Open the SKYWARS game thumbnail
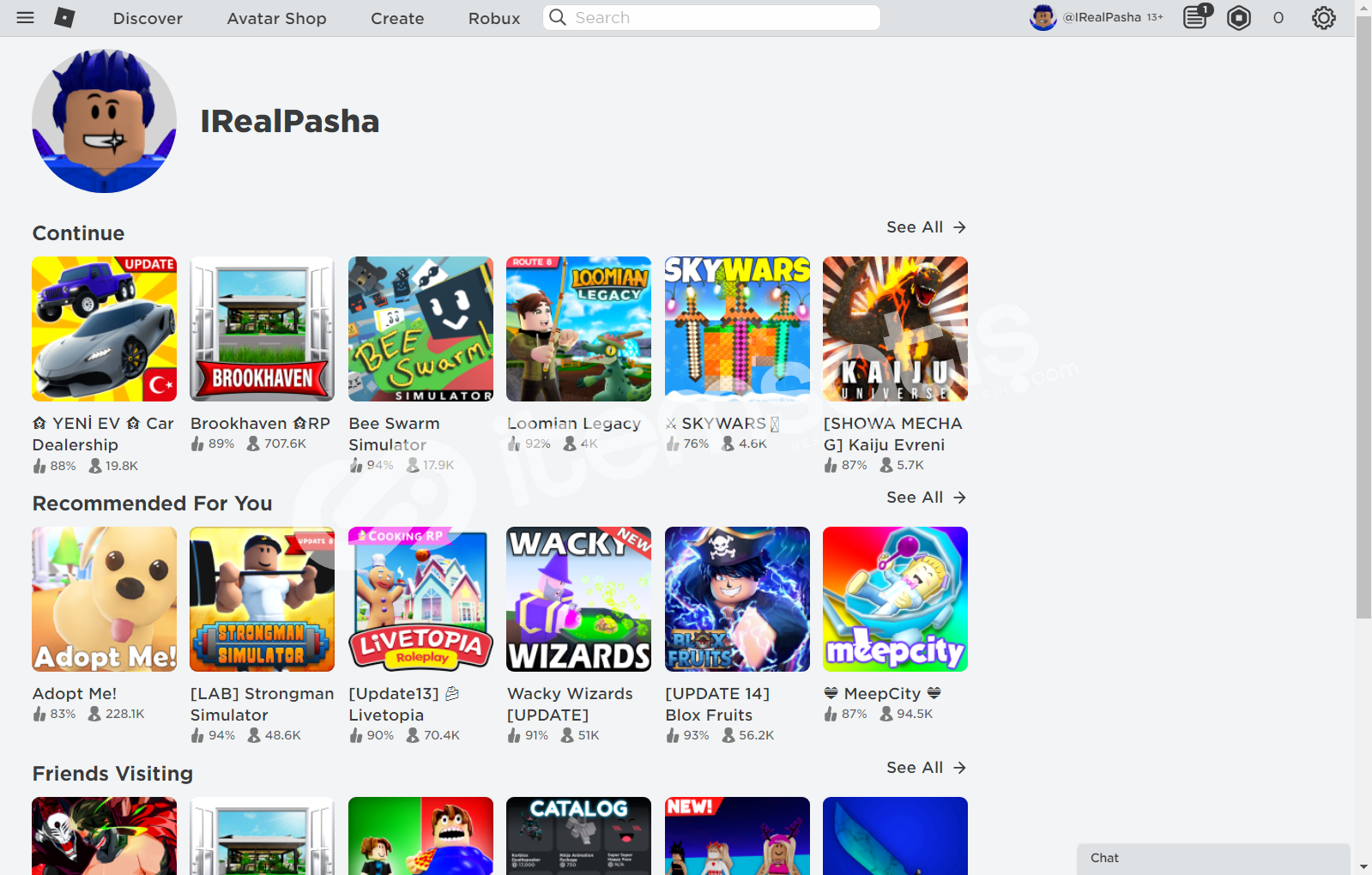The width and height of the screenshot is (1372, 875). point(737,329)
